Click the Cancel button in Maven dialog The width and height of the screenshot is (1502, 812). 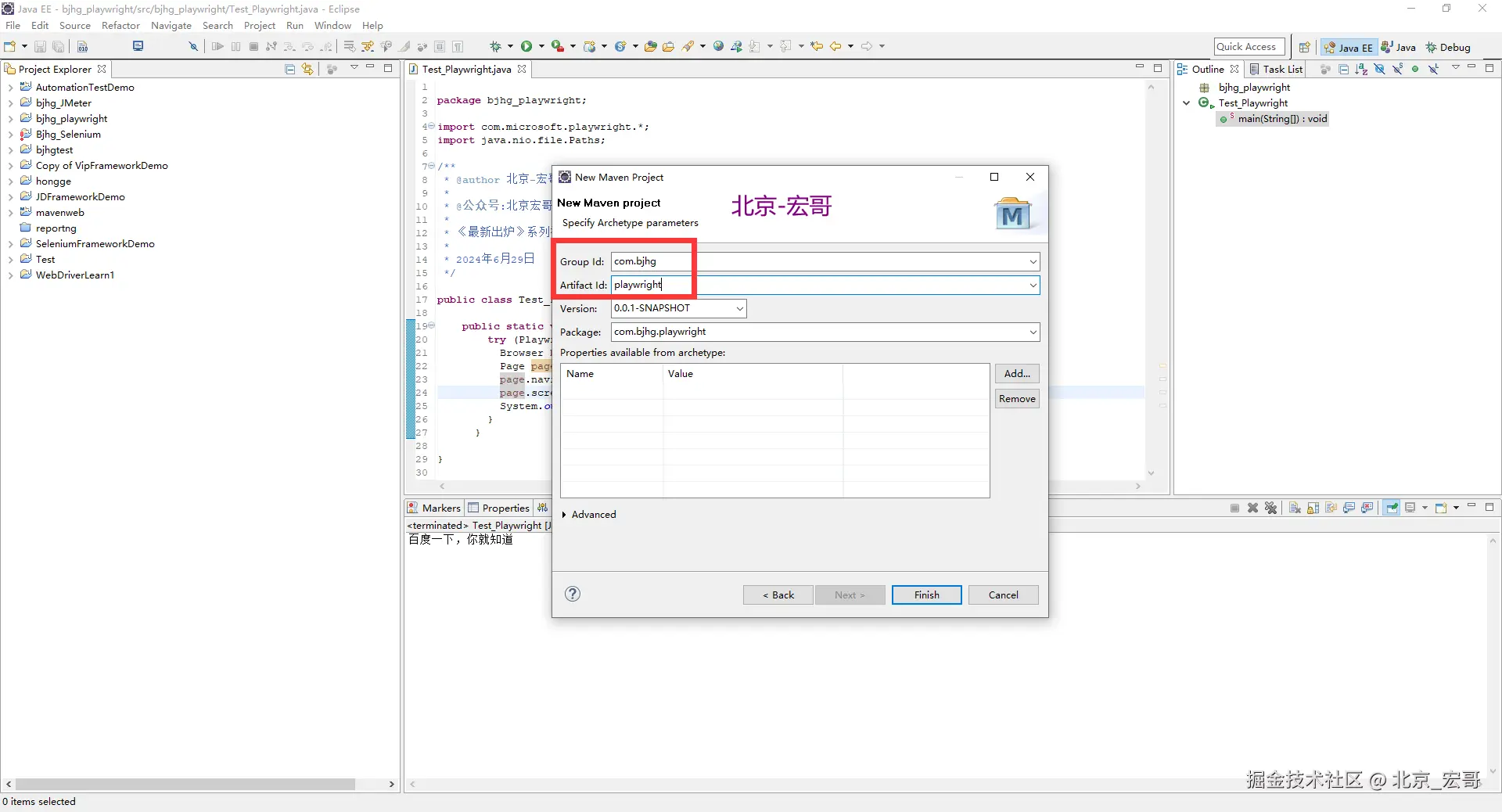(1004, 595)
